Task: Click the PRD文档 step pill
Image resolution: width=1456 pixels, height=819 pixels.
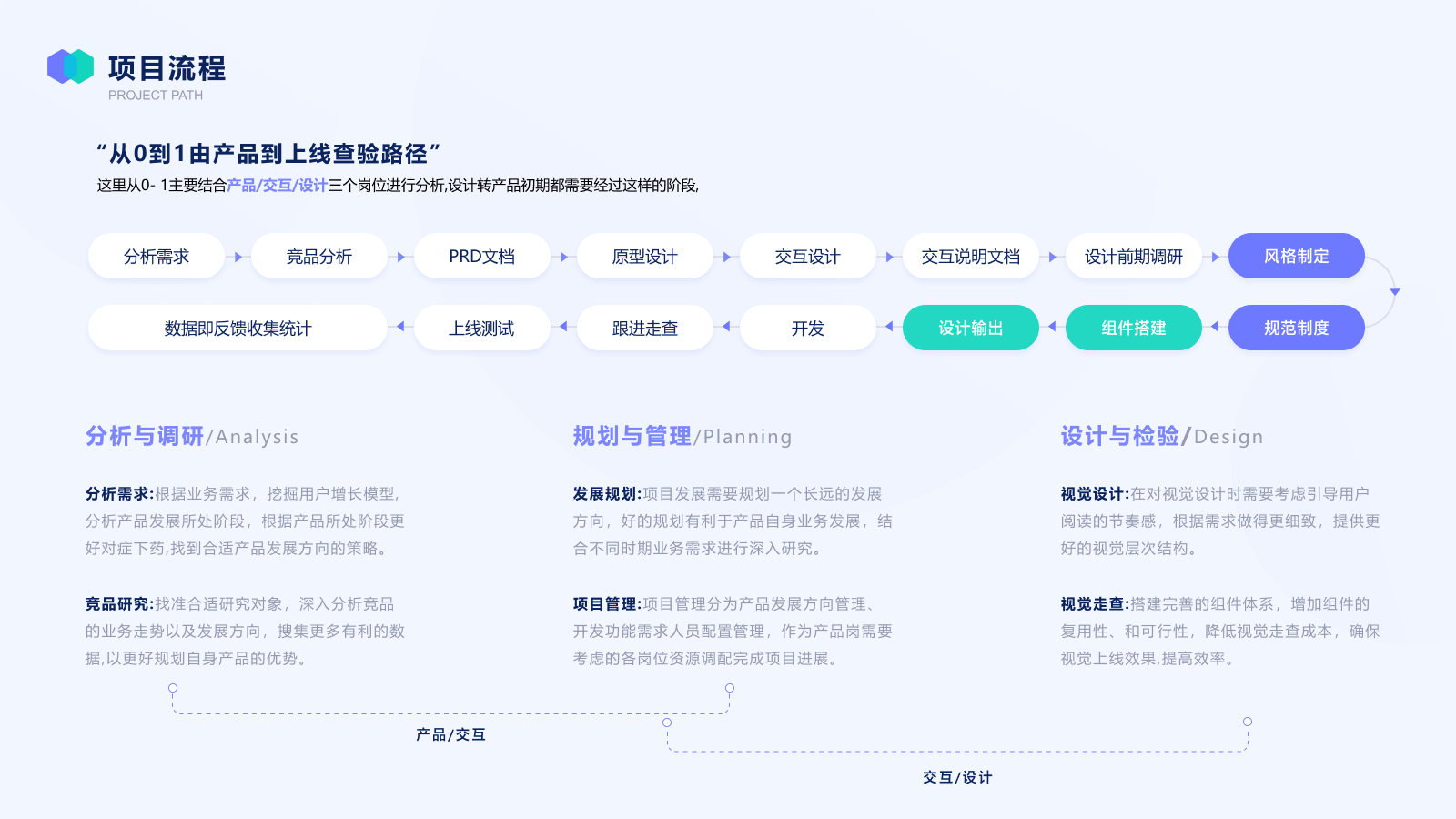Action: pyautogui.click(x=482, y=256)
